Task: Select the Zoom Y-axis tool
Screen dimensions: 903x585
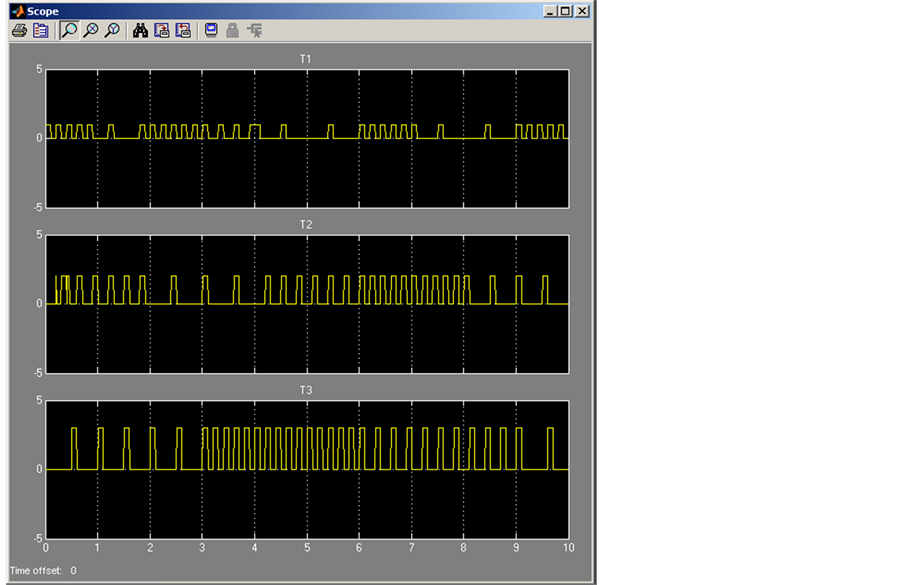Action: [111, 31]
